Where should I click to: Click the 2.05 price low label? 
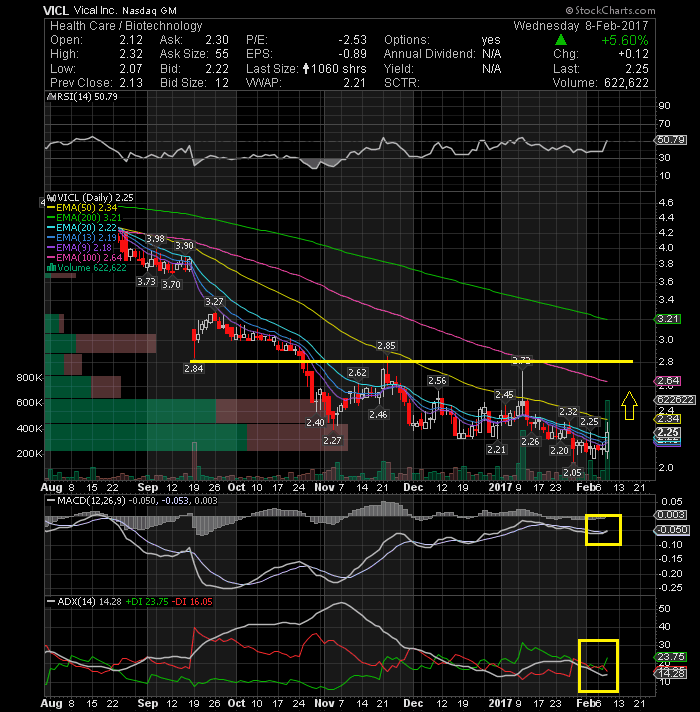(x=572, y=473)
